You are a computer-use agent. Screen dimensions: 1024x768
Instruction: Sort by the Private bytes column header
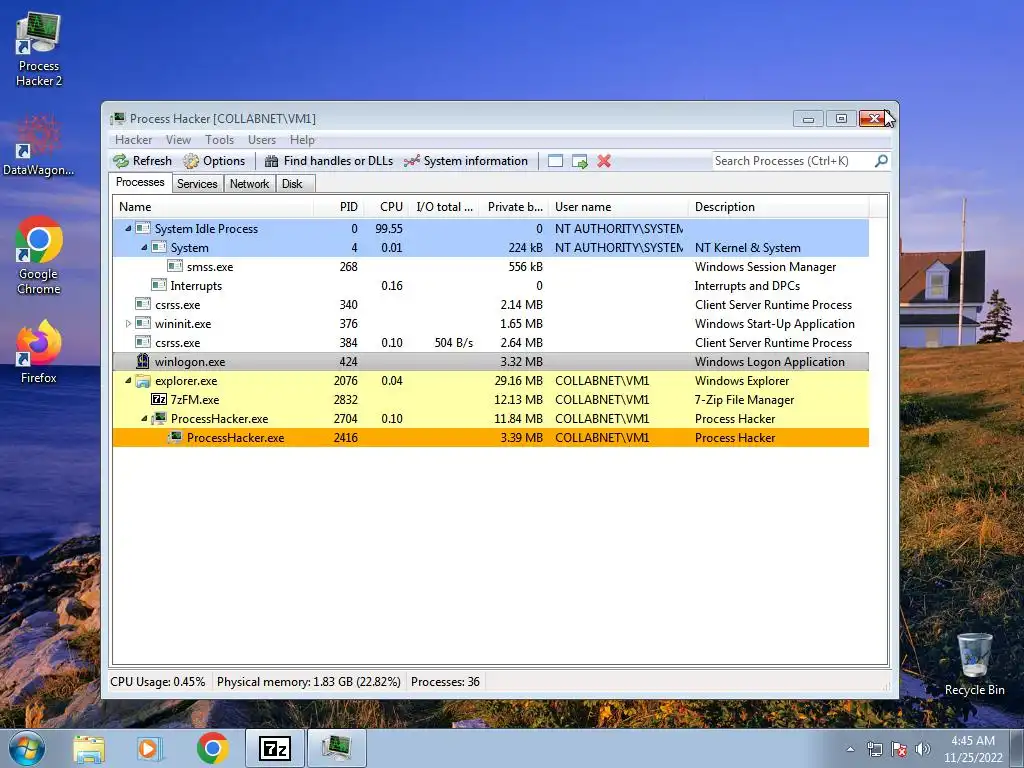point(515,207)
